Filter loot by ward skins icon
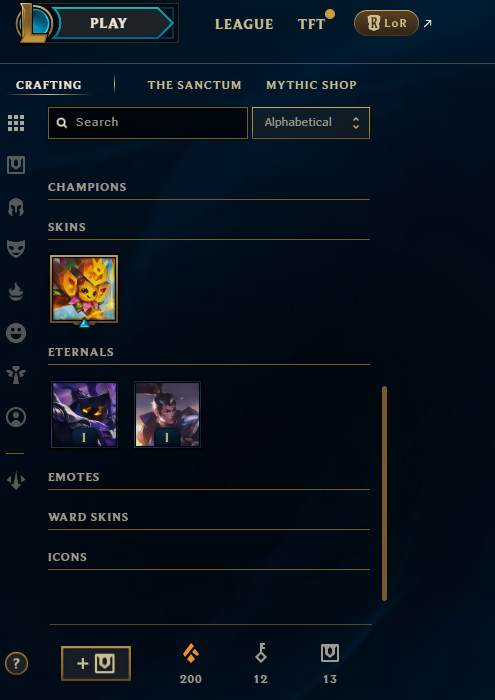This screenshot has width=495, height=700. click(16, 375)
